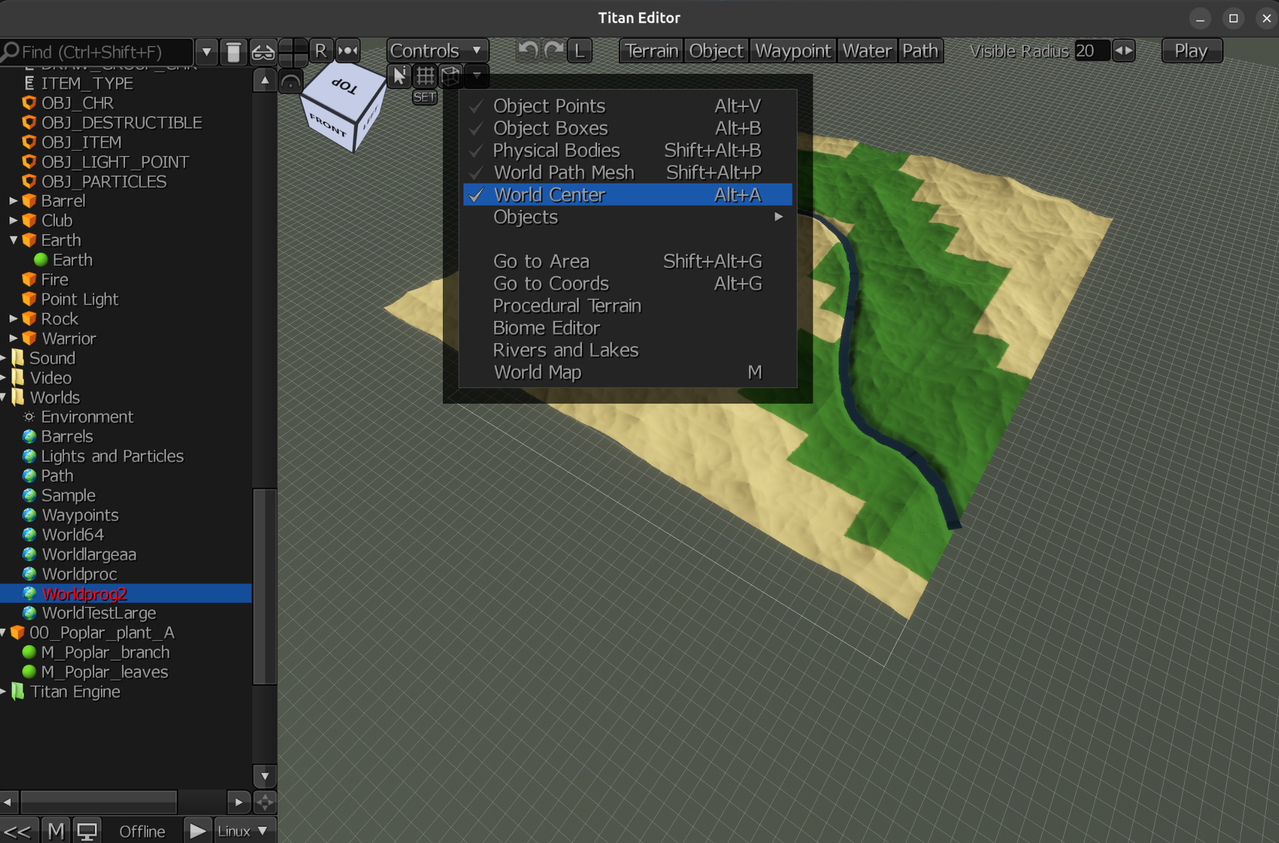Click the dots-with-arrows icon next to R
Image resolution: width=1279 pixels, height=843 pixels.
(x=347, y=51)
